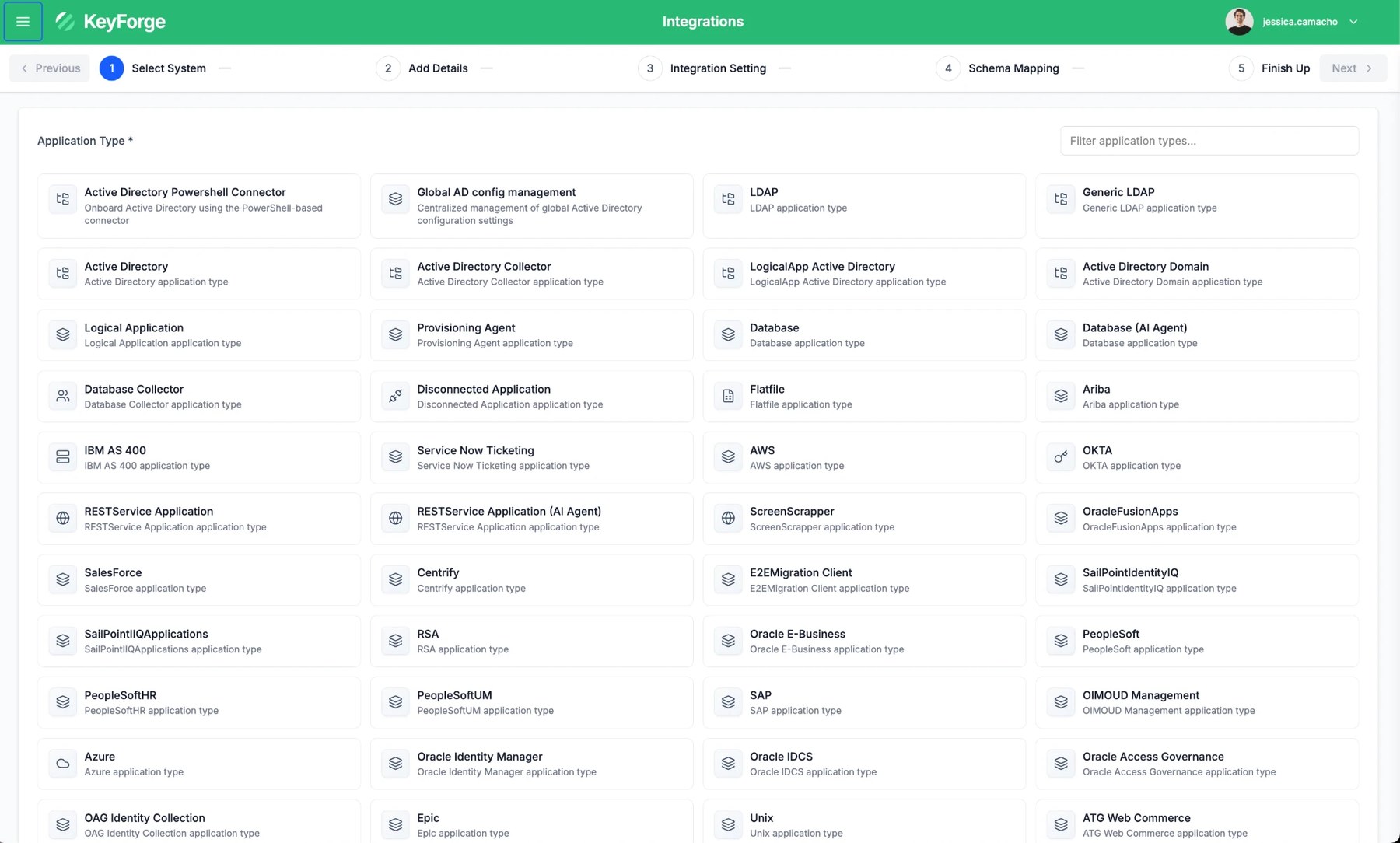Viewport: 1400px width, 843px height.
Task: Click the AWS layers icon
Action: [x=728, y=457]
